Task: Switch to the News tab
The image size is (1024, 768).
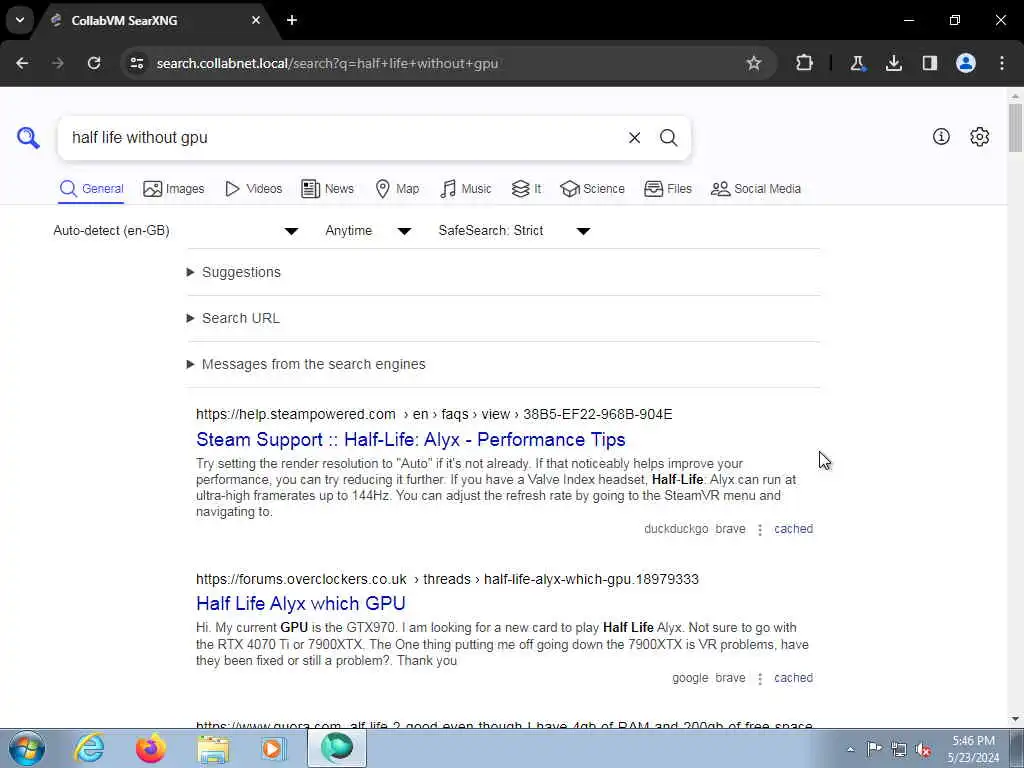Action: click(327, 189)
